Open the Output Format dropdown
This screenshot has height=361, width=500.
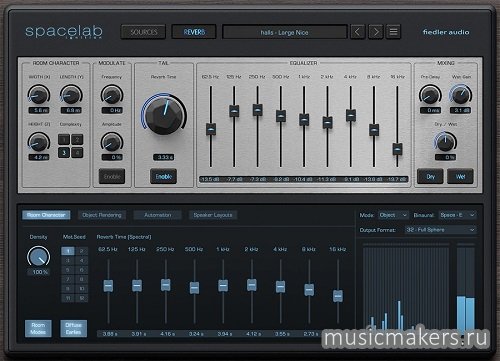[441, 230]
